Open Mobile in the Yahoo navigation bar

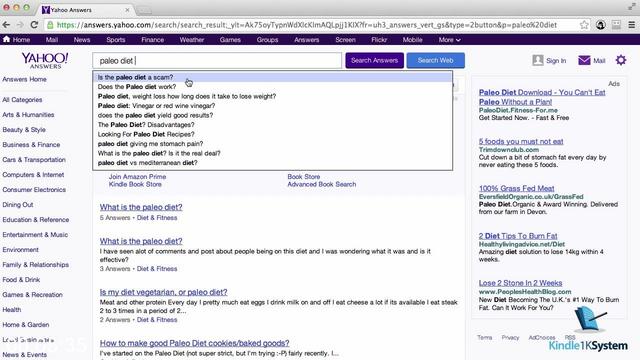pos(412,40)
